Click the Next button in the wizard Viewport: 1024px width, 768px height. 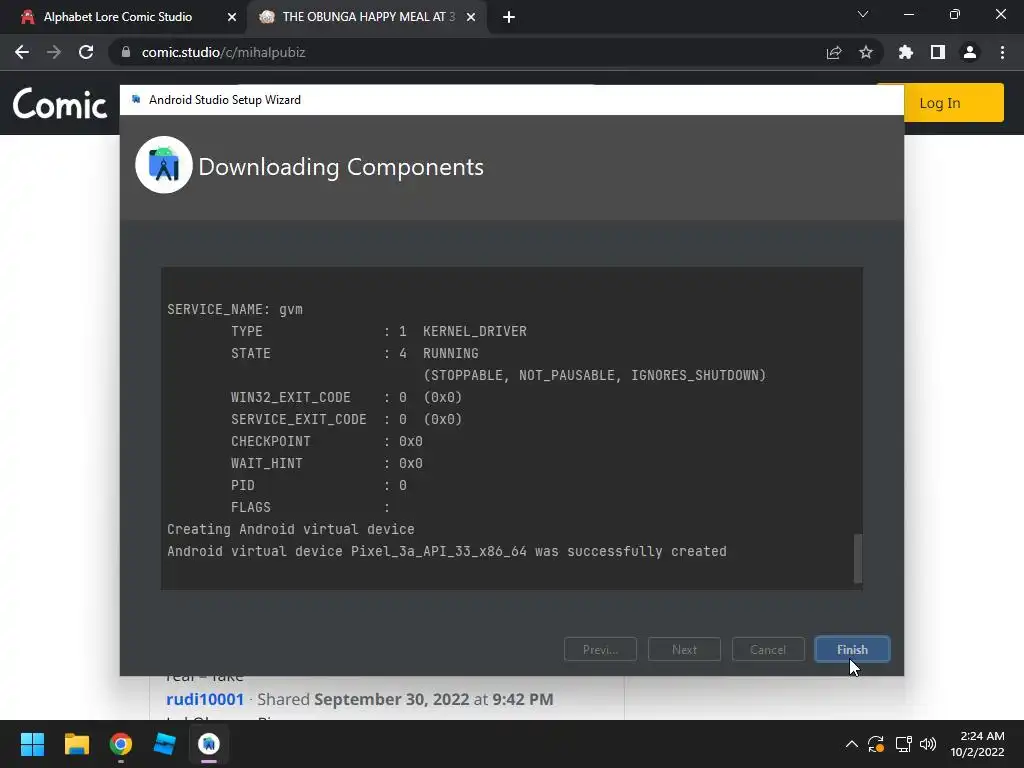point(684,649)
